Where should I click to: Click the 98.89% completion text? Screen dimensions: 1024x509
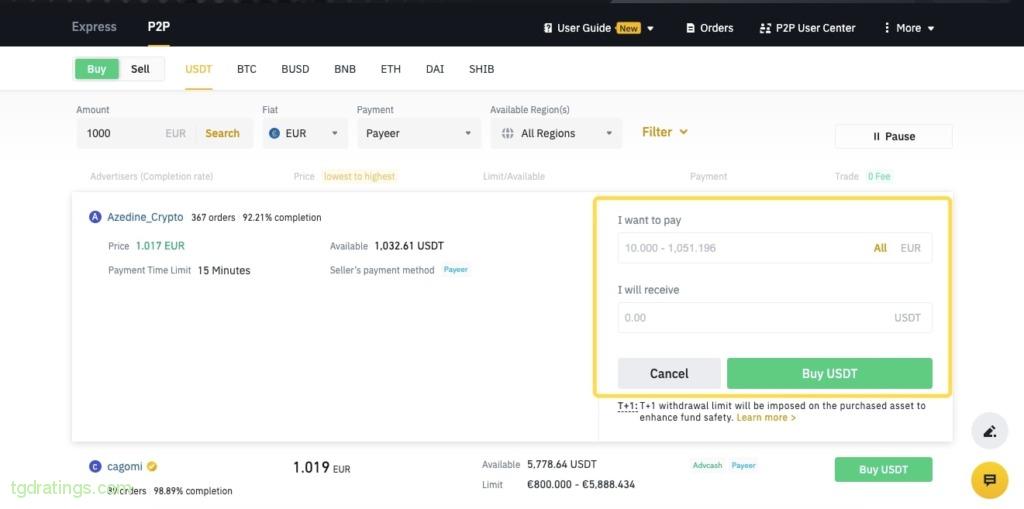point(193,491)
